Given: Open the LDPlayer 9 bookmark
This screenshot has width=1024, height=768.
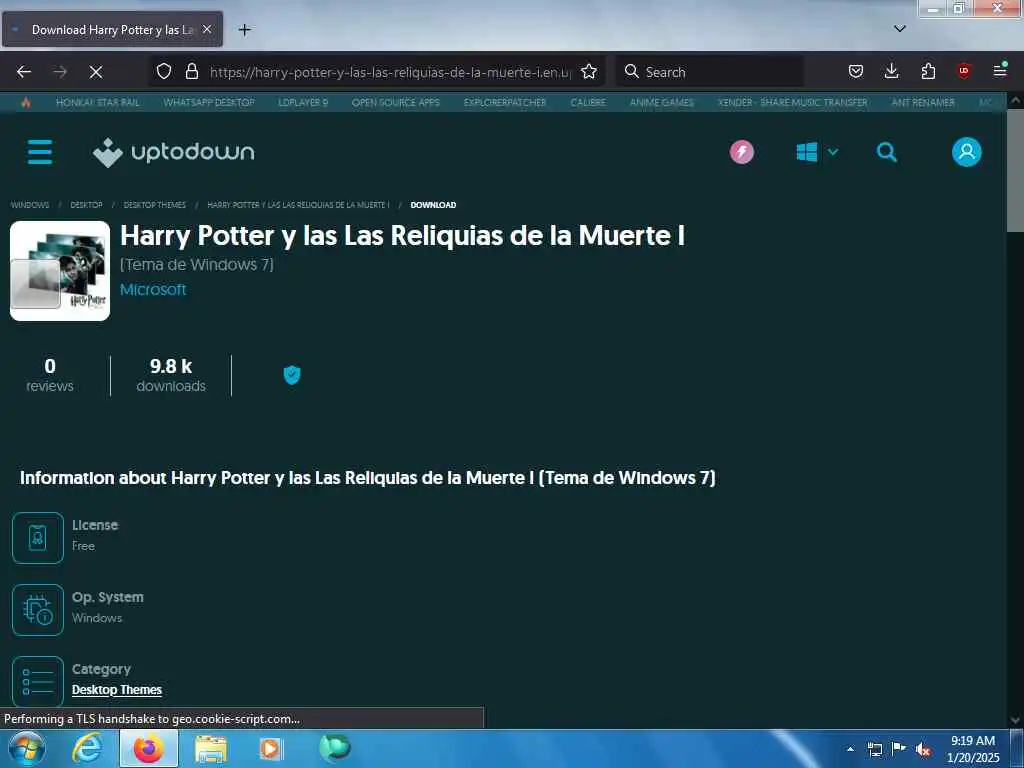Looking at the screenshot, I should pos(303,103).
